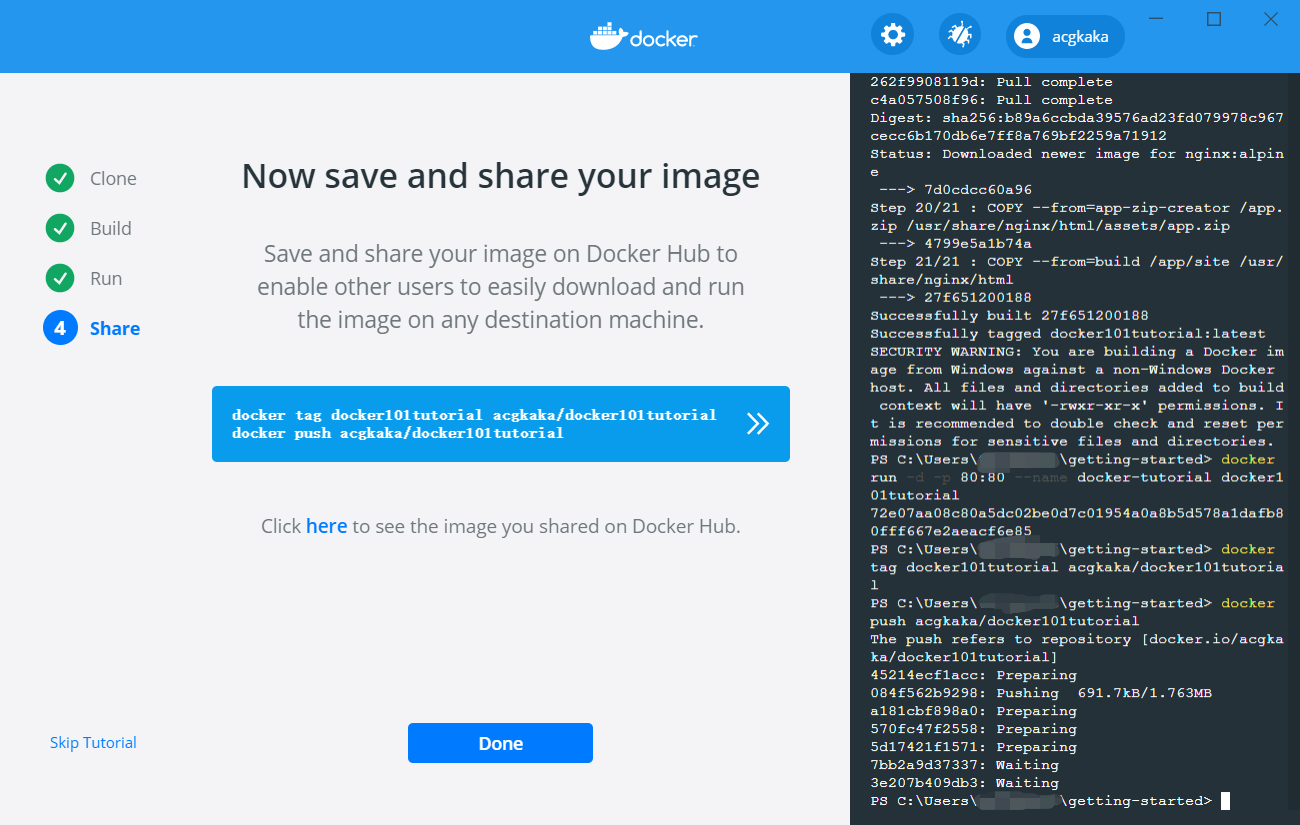Viewport: 1300px width, 825px height.
Task: Run commands with the double-arrow icon
Action: click(x=758, y=424)
